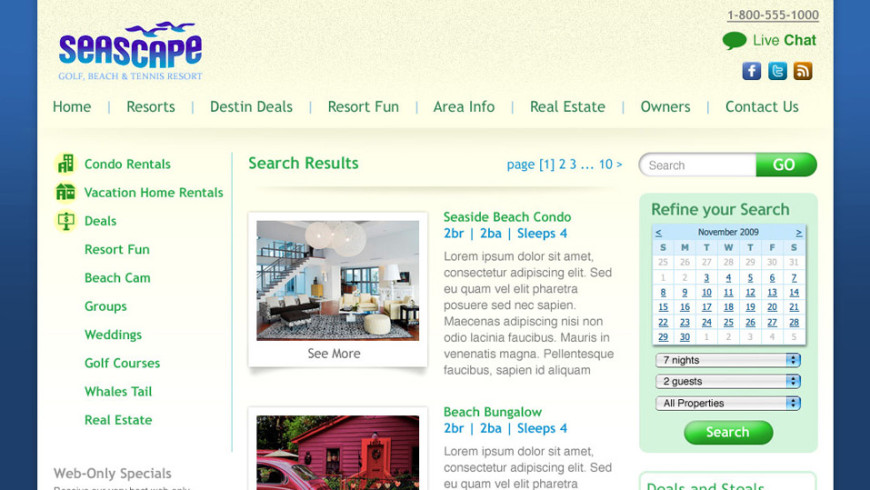
Task: Click the 1-800-555-1000 phone link
Action: (x=773, y=15)
